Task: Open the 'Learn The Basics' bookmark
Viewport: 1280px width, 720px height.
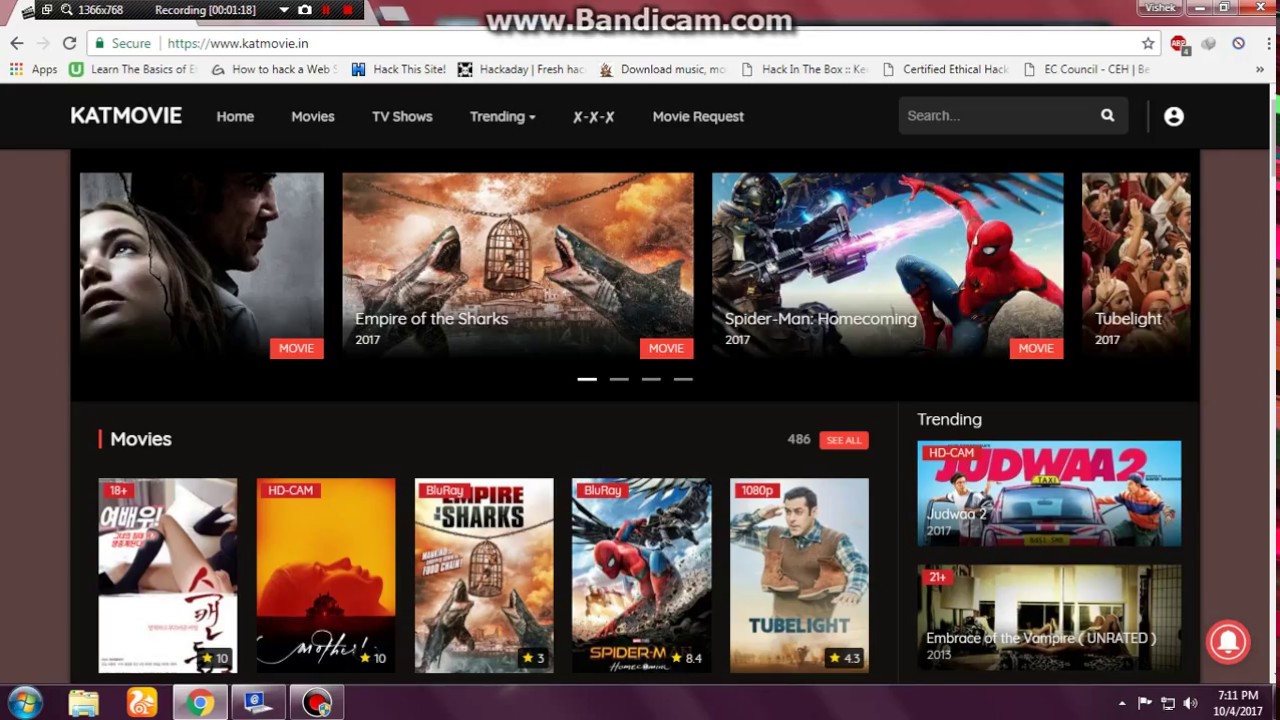Action: 133,69
